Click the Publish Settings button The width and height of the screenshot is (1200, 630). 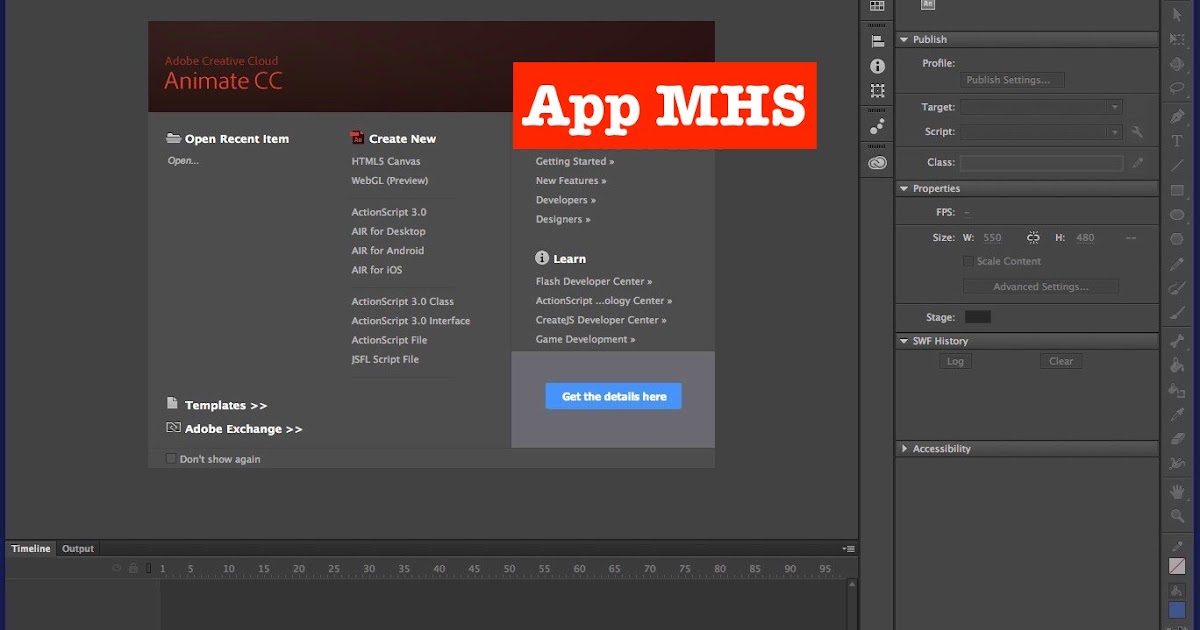tap(1012, 80)
